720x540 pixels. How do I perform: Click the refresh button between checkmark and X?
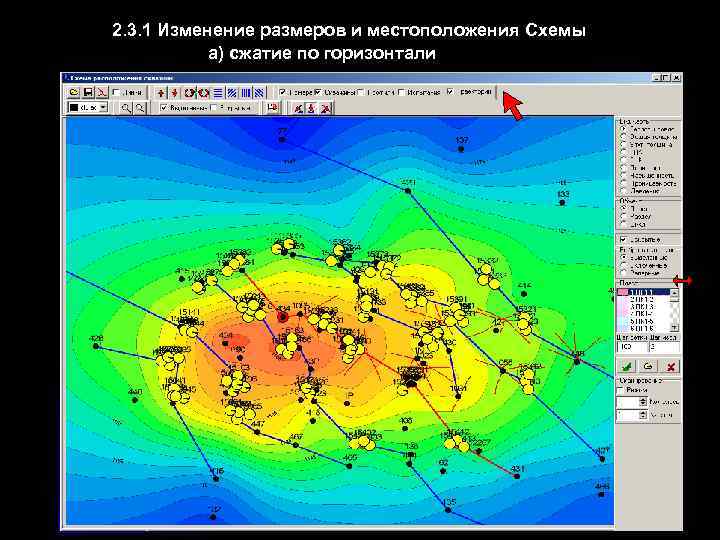click(x=648, y=366)
